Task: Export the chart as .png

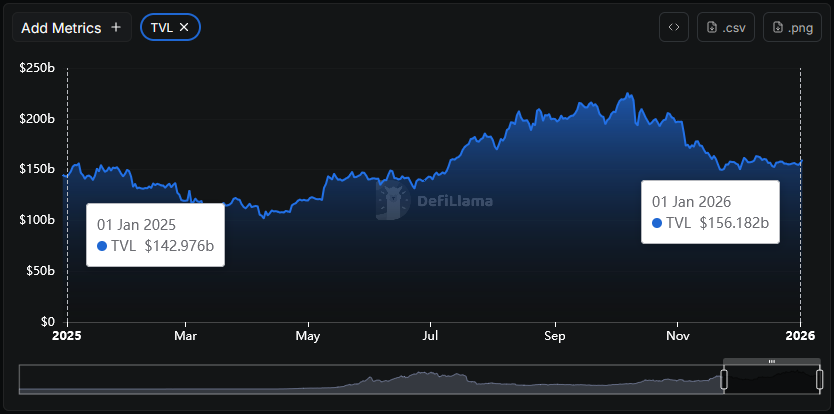Action: coord(792,28)
